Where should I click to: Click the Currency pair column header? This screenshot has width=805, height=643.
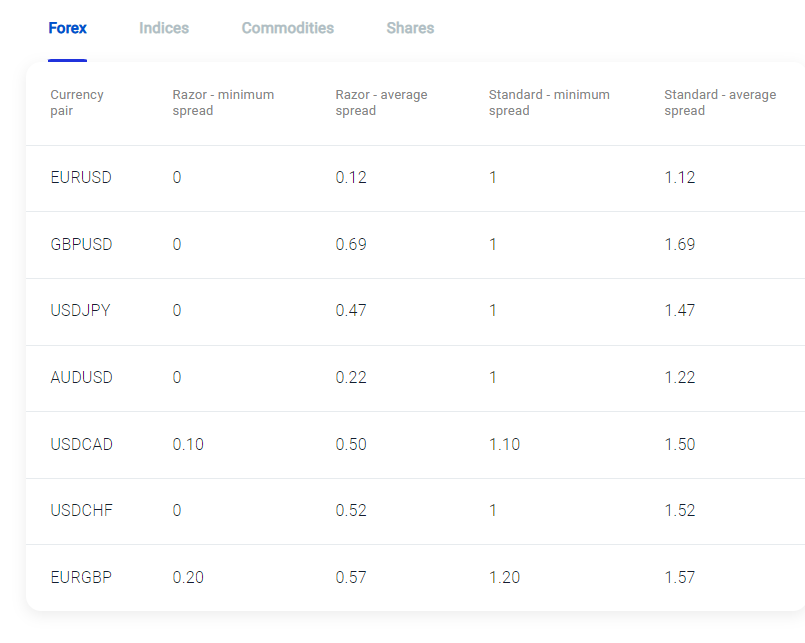(x=77, y=103)
